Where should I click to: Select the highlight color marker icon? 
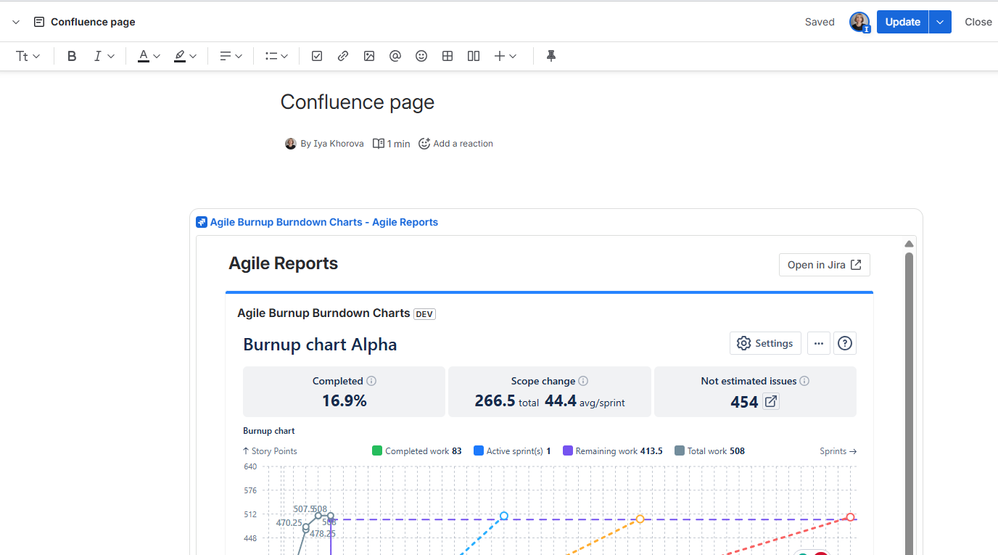click(180, 56)
